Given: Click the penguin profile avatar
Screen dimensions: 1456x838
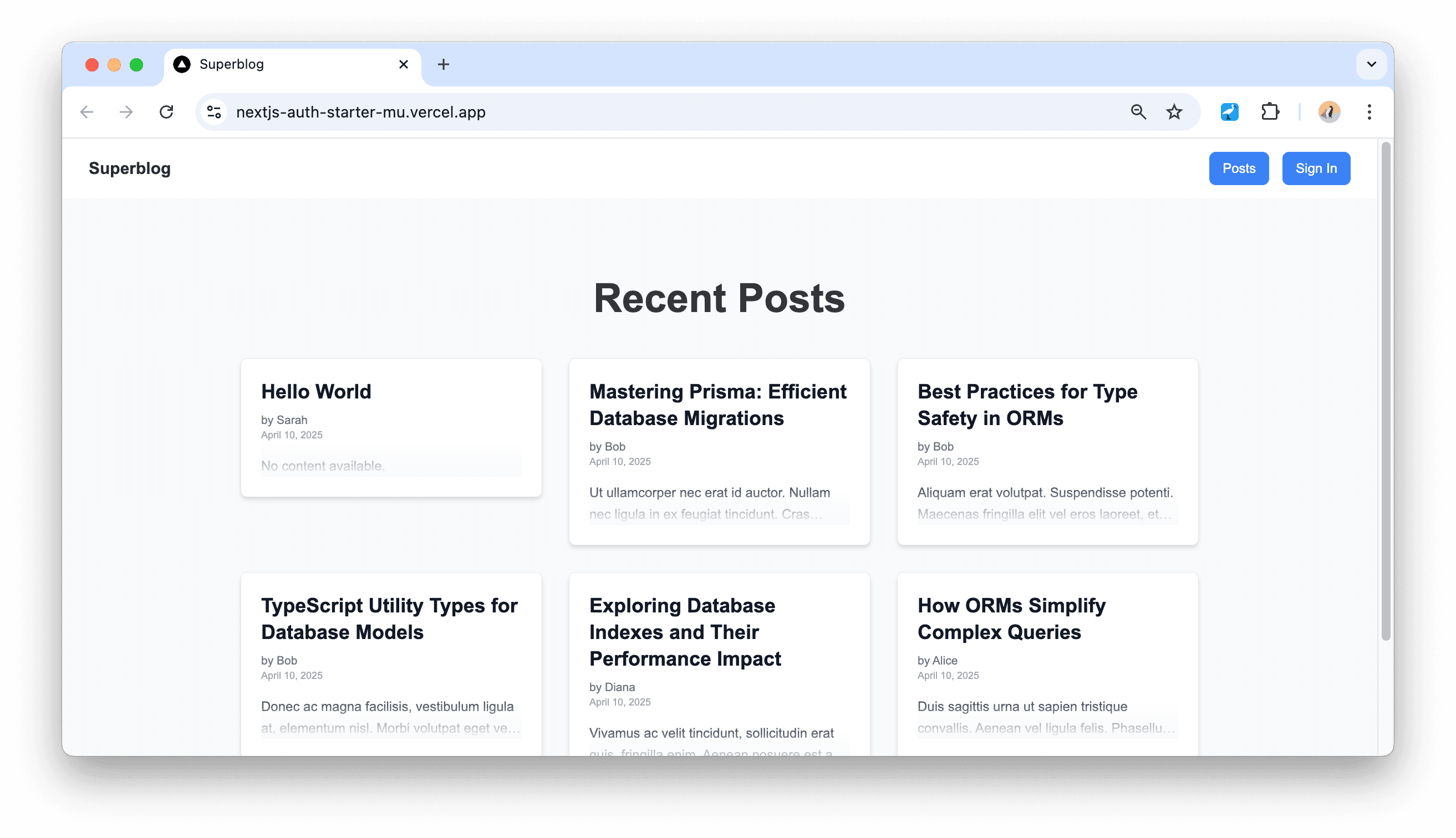Looking at the screenshot, I should pyautogui.click(x=1328, y=111).
